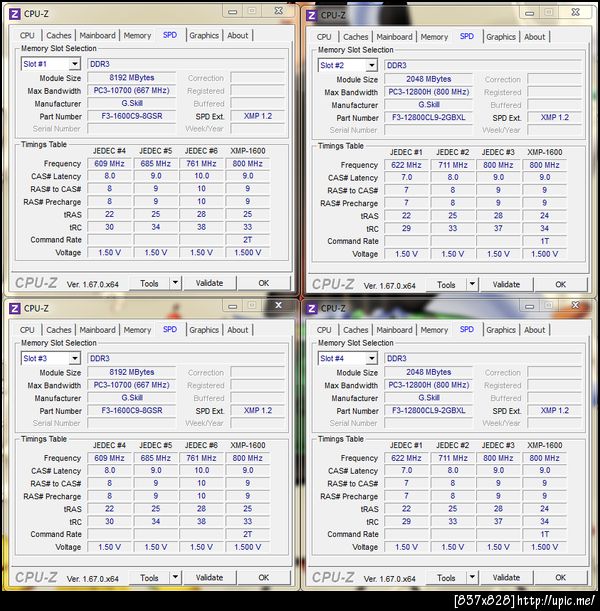
Task: Click 2048 MBytes module size in Slot #4
Action: 429,372
